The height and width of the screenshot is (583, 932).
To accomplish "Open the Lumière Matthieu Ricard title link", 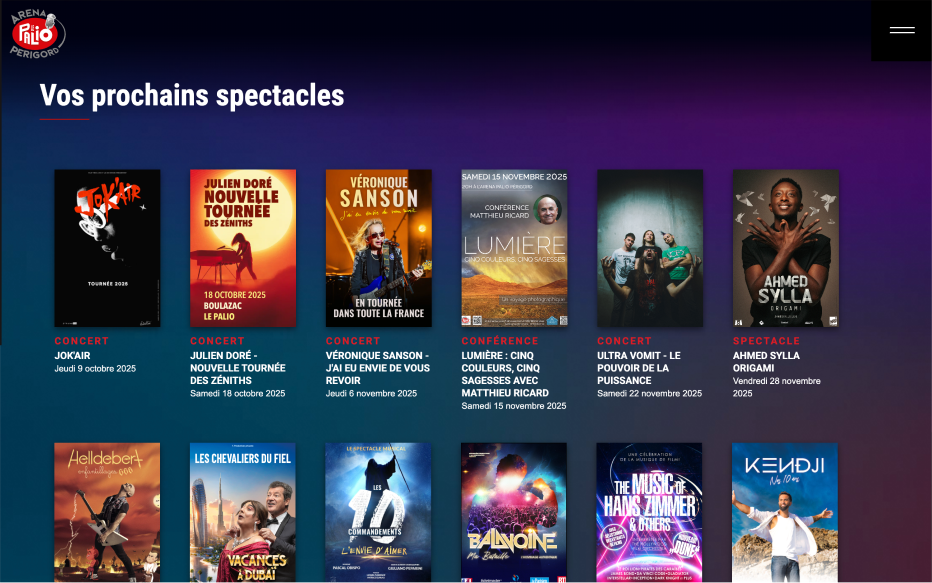I will 505,374.
